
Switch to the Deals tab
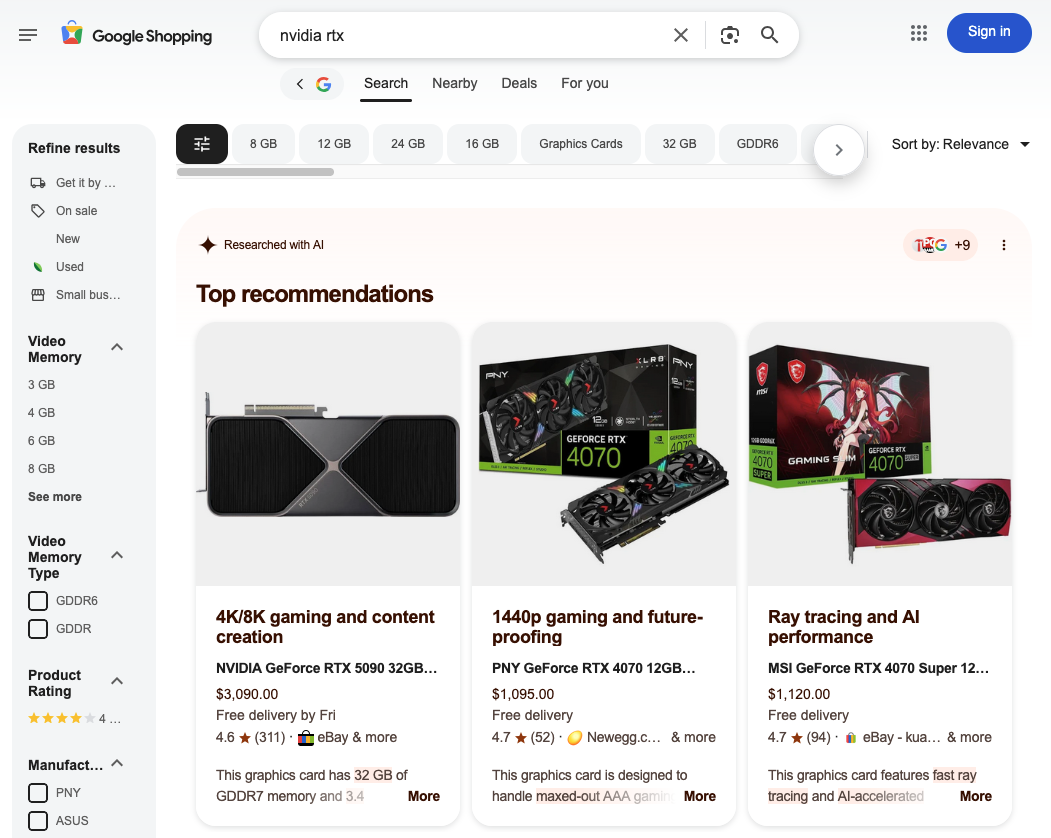tap(519, 83)
